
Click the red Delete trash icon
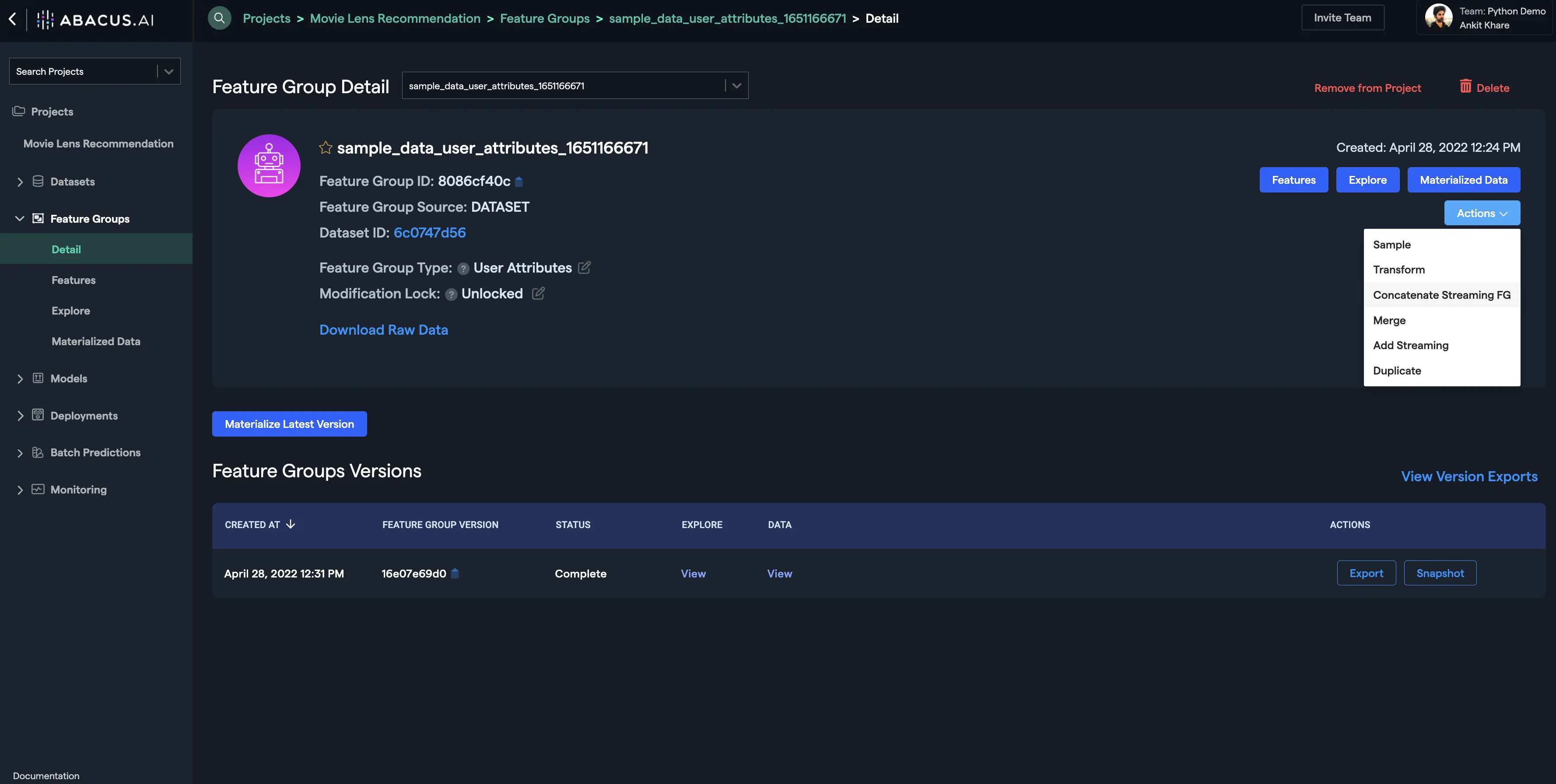pos(1465,86)
